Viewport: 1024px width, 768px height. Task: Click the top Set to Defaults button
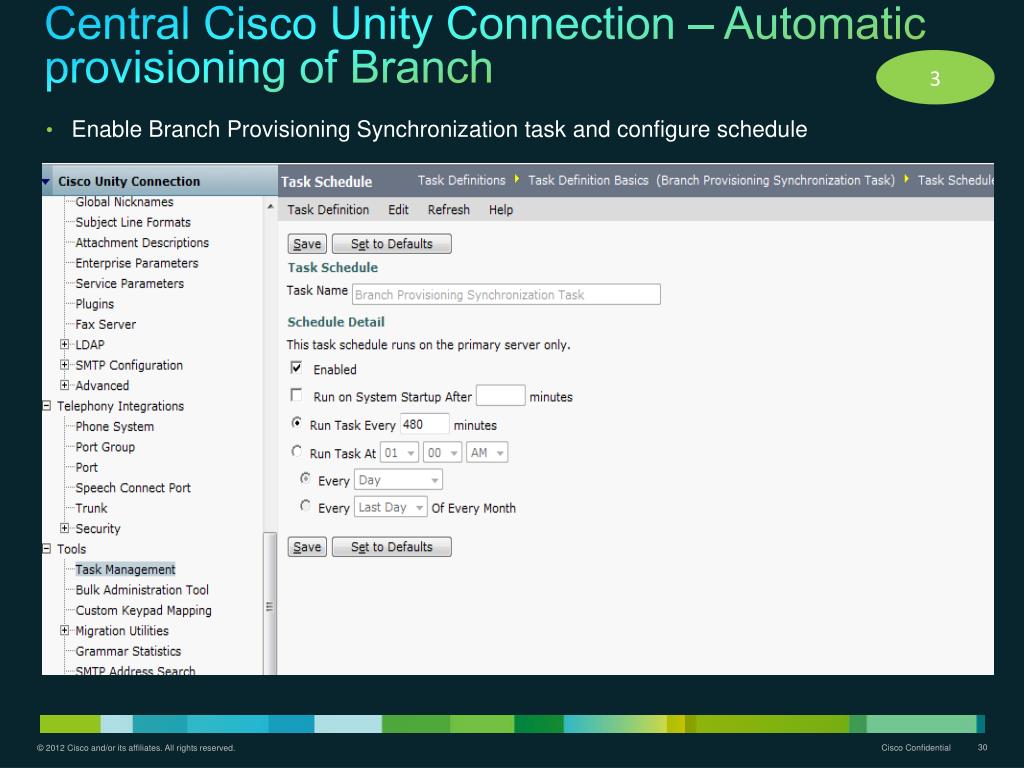pos(392,244)
